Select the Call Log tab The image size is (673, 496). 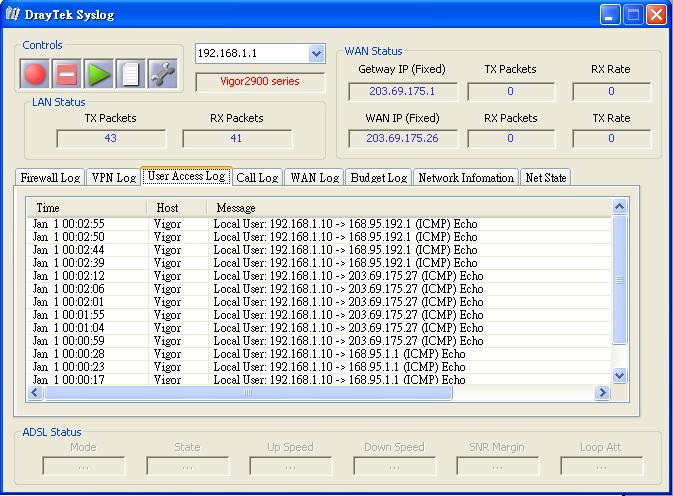pyautogui.click(x=257, y=178)
